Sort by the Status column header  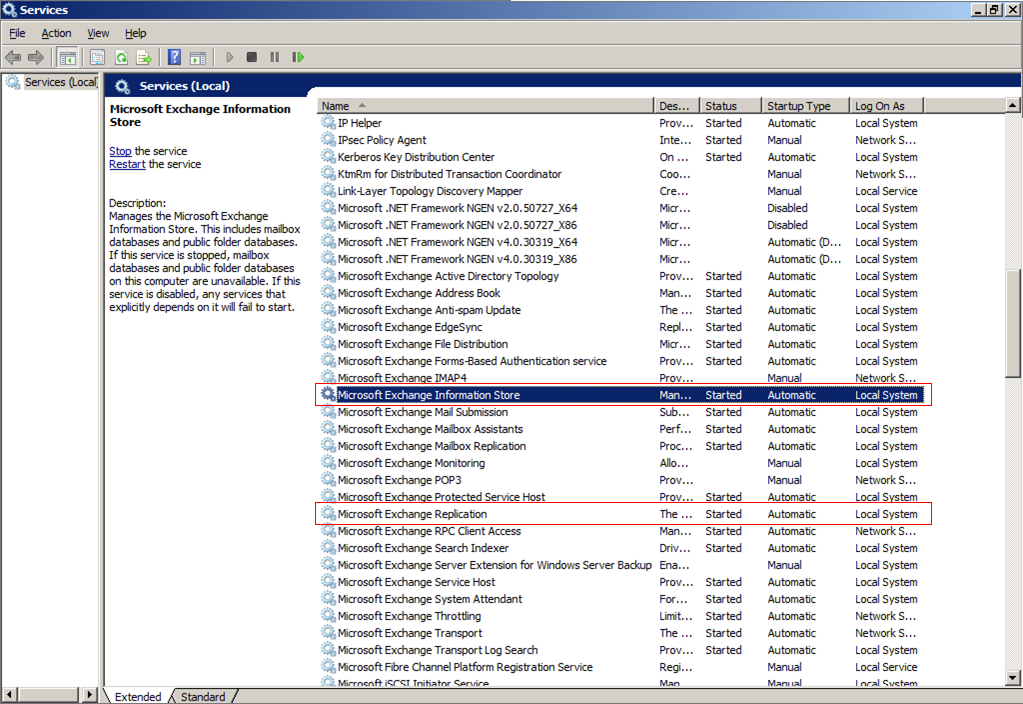point(731,106)
